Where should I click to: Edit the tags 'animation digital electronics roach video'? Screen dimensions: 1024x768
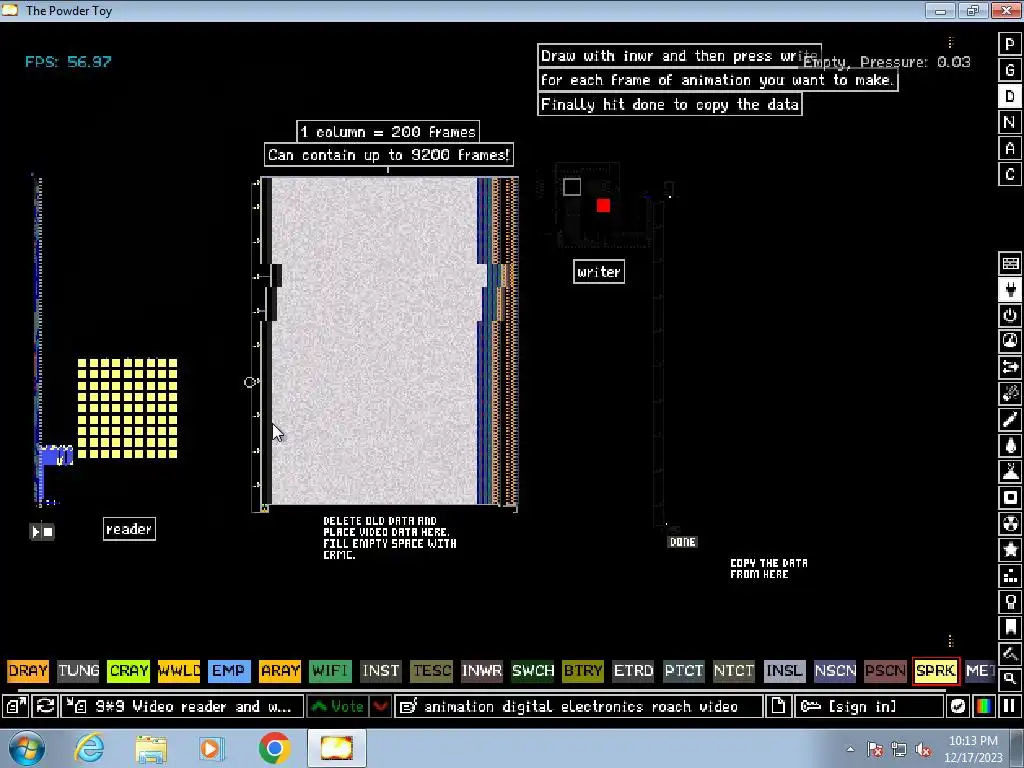[579, 706]
